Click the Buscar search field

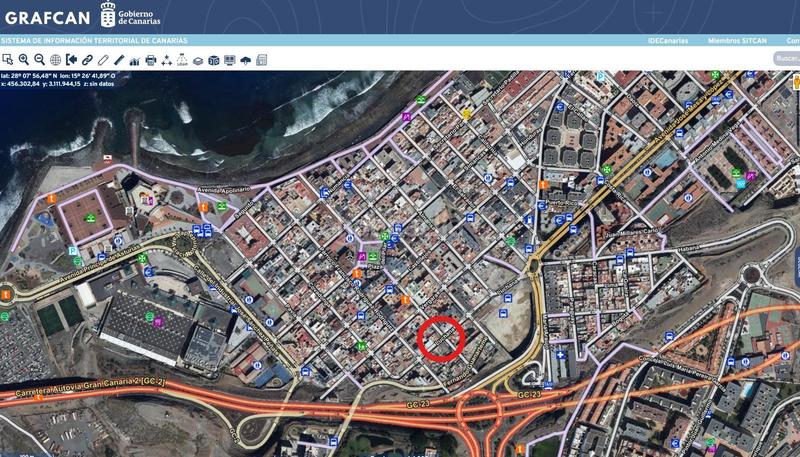tap(787, 59)
